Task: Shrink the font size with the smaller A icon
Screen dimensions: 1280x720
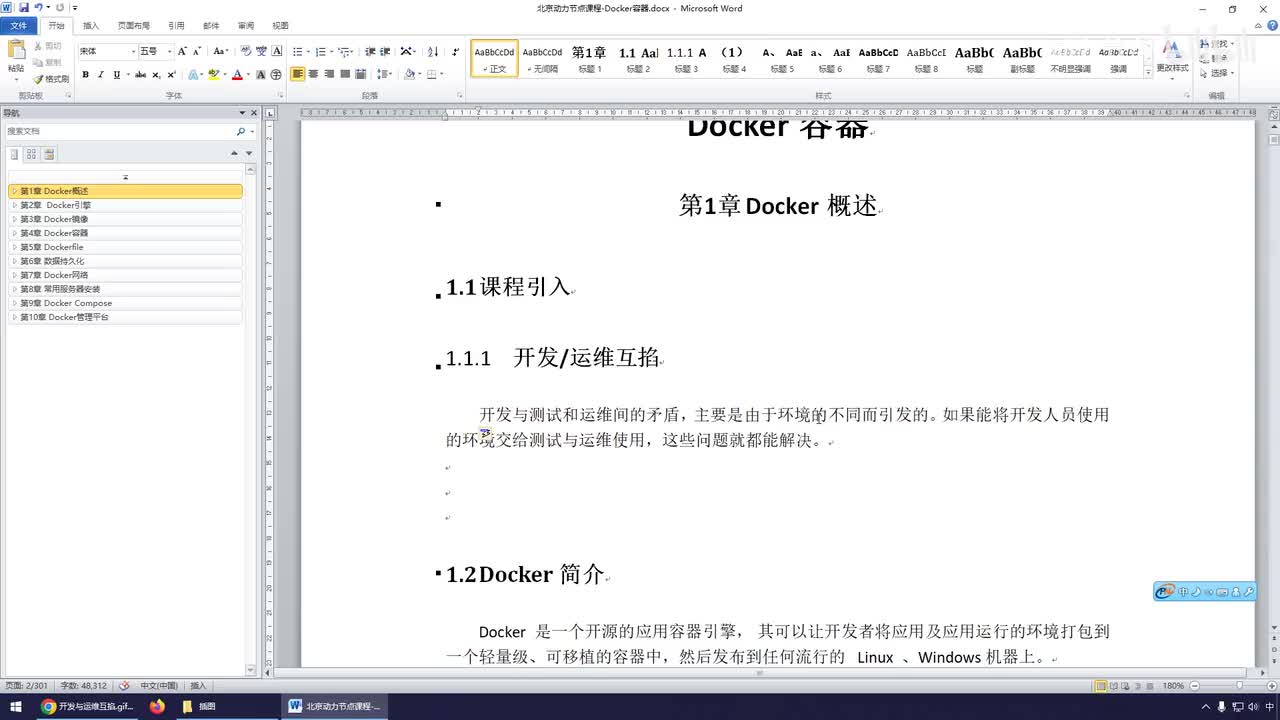Action: tap(197, 51)
